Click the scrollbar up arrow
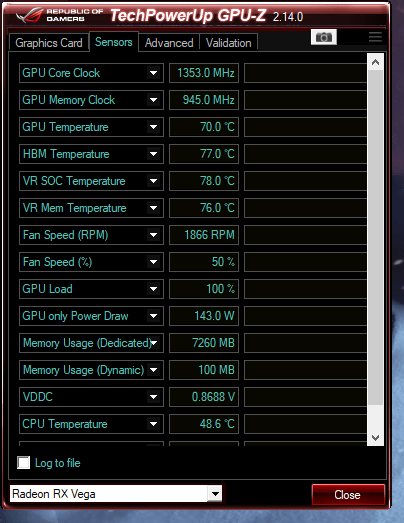The image size is (404, 523). coord(375,62)
